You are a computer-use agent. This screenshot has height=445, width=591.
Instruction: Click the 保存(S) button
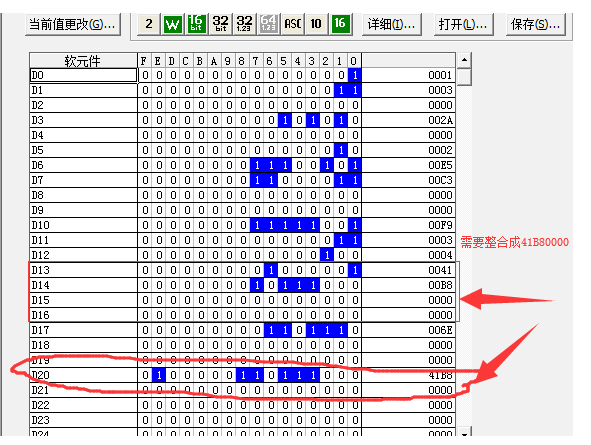click(x=535, y=24)
